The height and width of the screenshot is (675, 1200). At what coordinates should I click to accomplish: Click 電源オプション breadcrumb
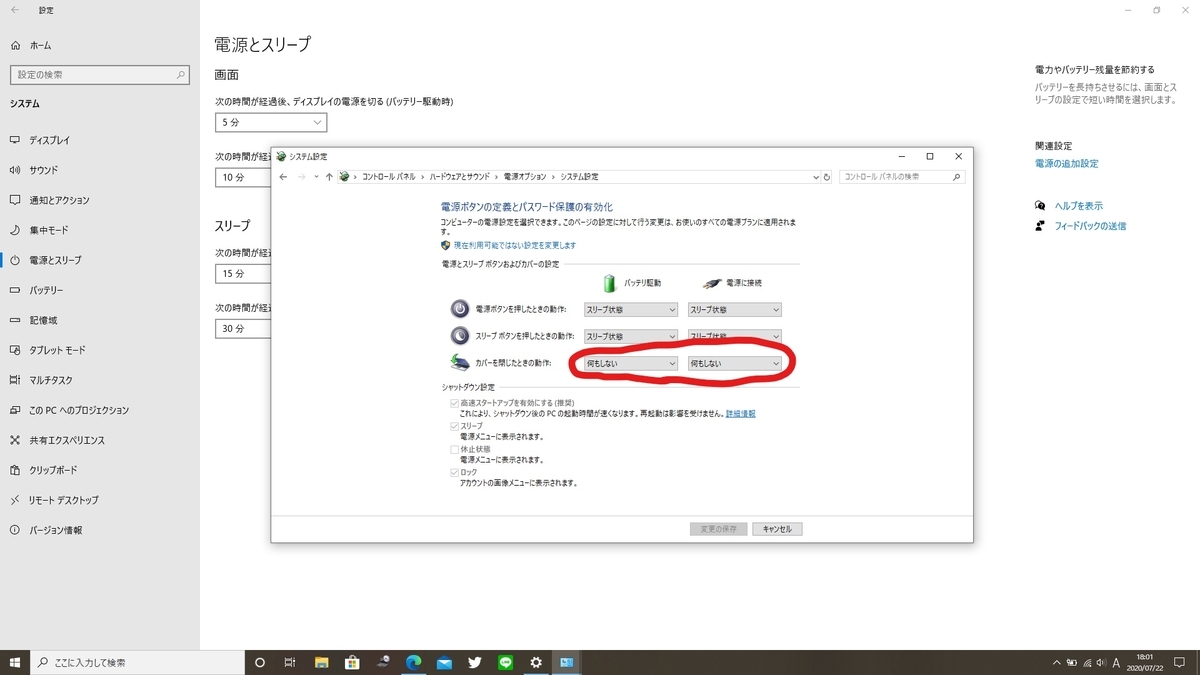pos(525,177)
